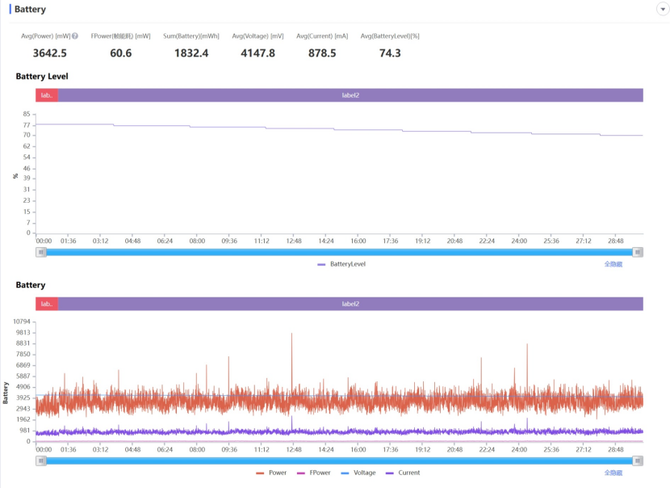Image resolution: width=670 pixels, height=488 pixels.
Task: Click the blue zoom bar under Battery Level chart
Action: [340, 252]
